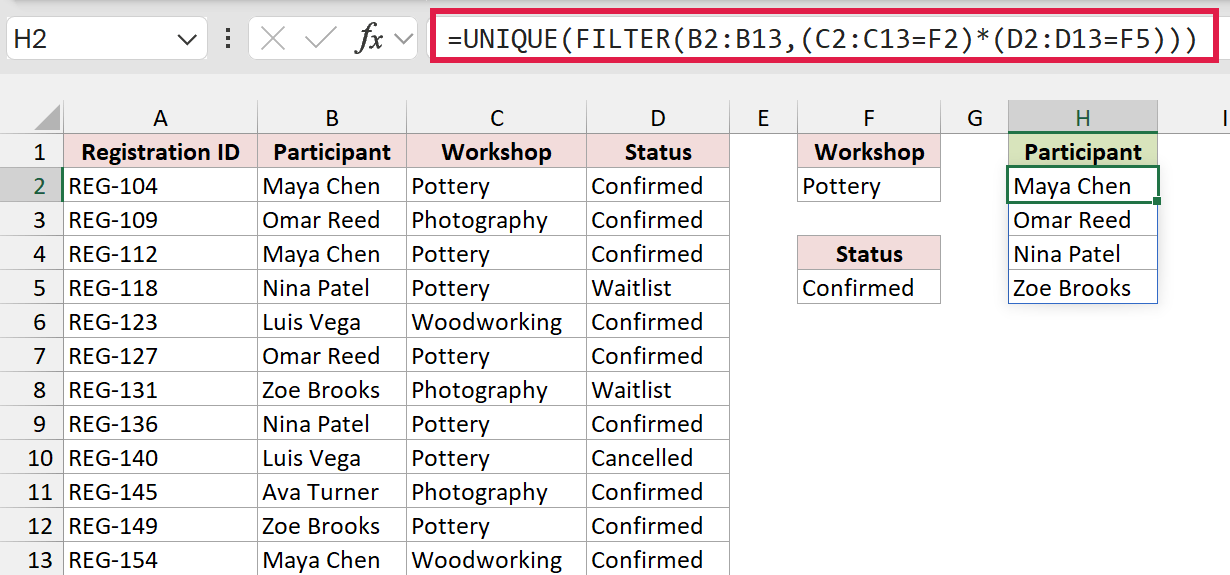Viewport: 1230px width, 575px height.
Task: Click the Status header in column D
Action: pyautogui.click(x=658, y=152)
